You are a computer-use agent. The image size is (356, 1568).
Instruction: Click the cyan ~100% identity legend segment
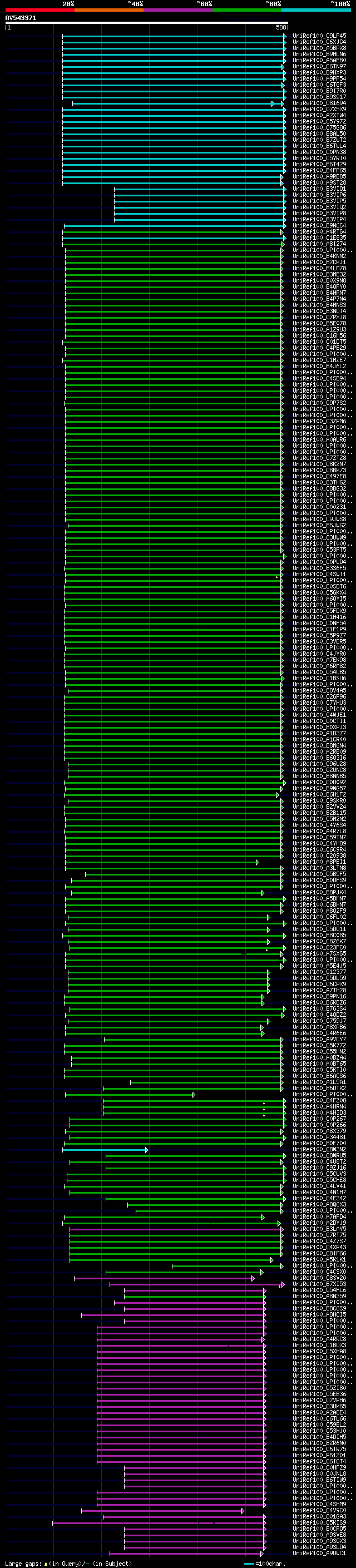(316, 10)
